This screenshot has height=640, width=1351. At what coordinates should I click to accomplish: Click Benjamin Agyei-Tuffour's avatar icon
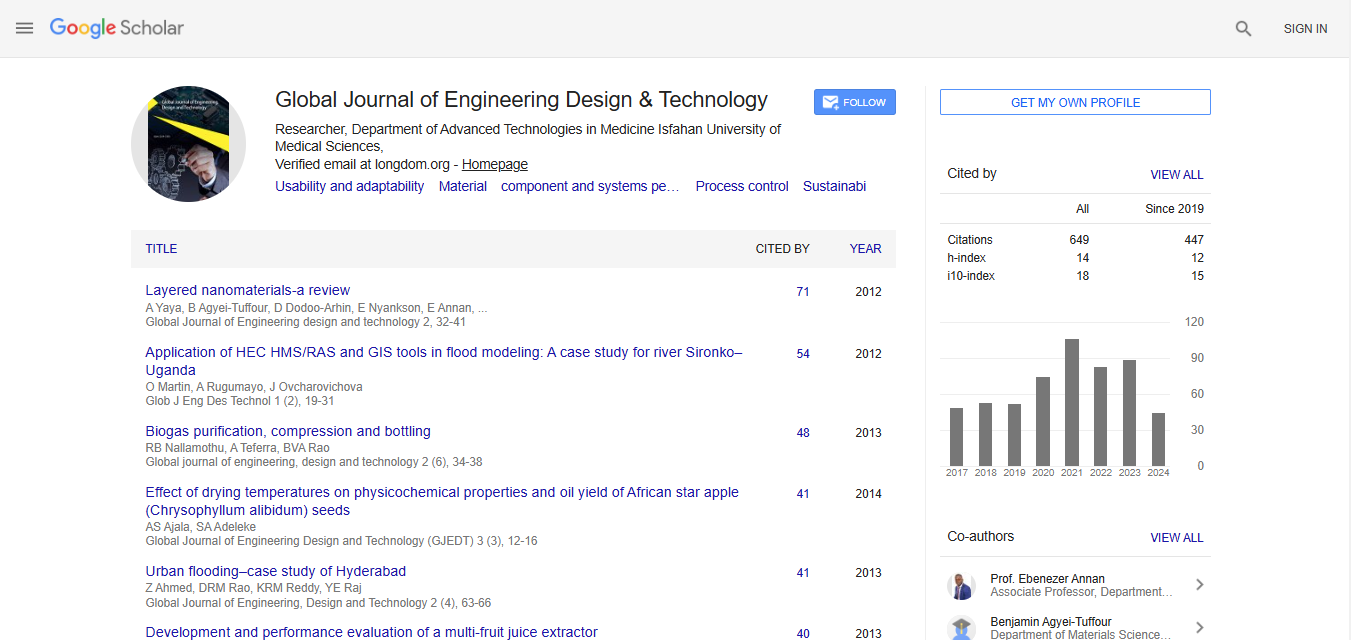click(962, 628)
